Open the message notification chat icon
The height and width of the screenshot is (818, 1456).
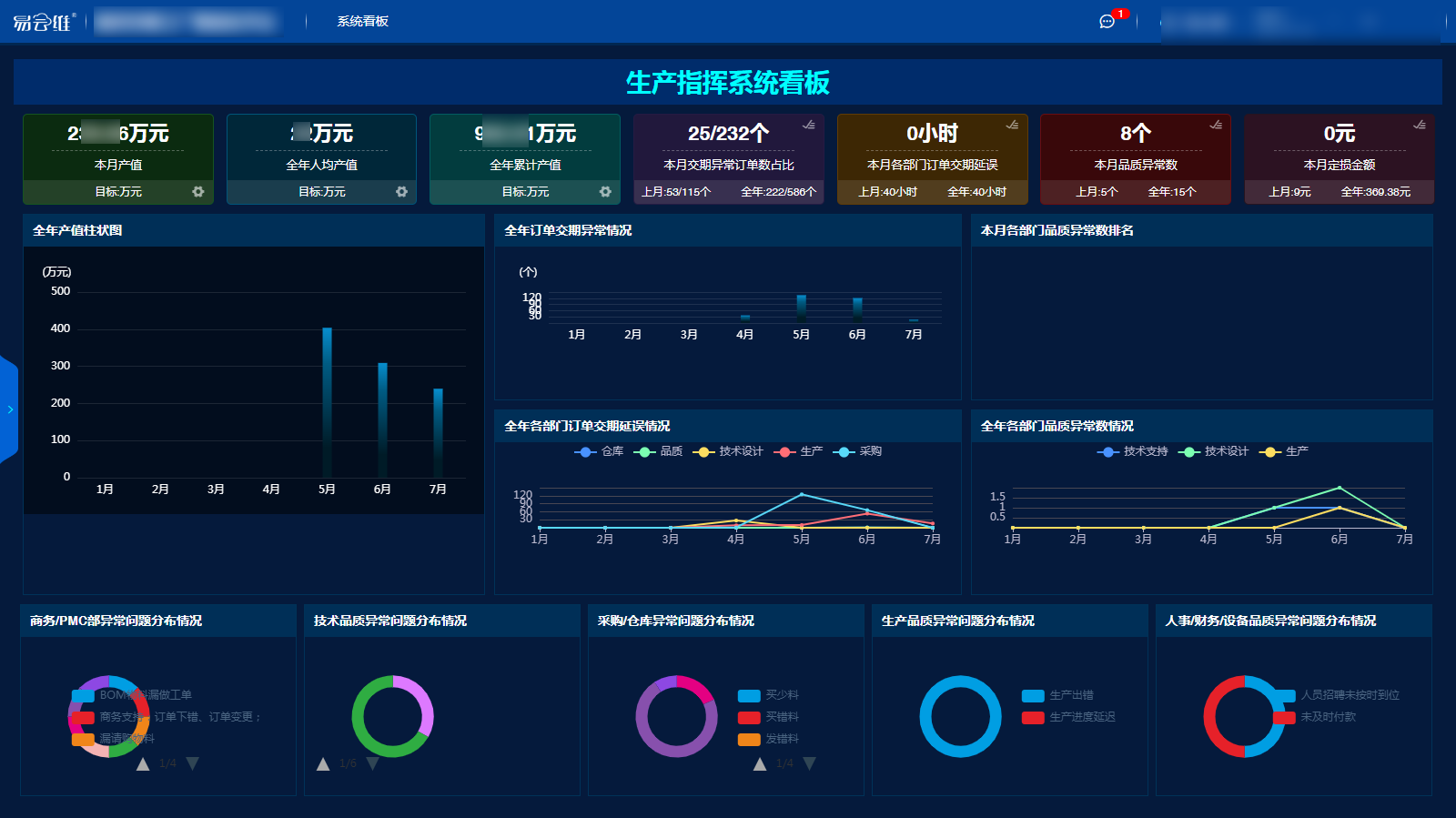click(x=1107, y=21)
